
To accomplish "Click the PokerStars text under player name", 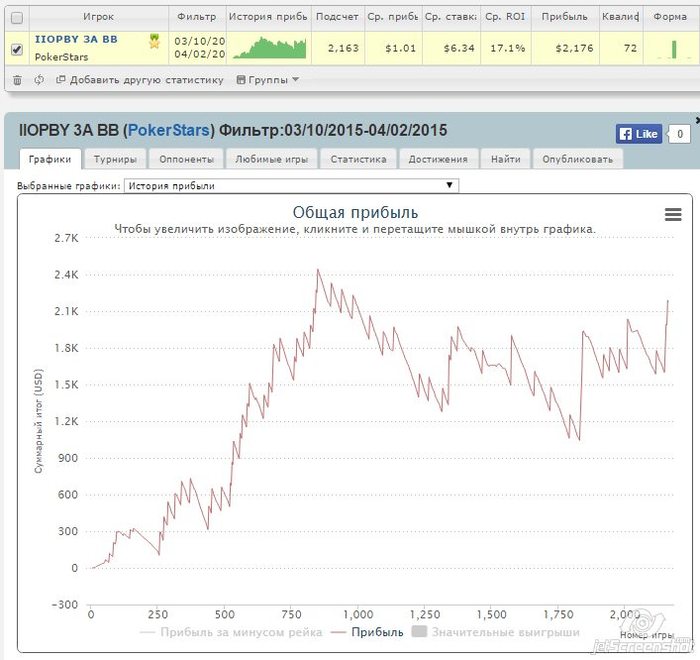I will (61, 57).
